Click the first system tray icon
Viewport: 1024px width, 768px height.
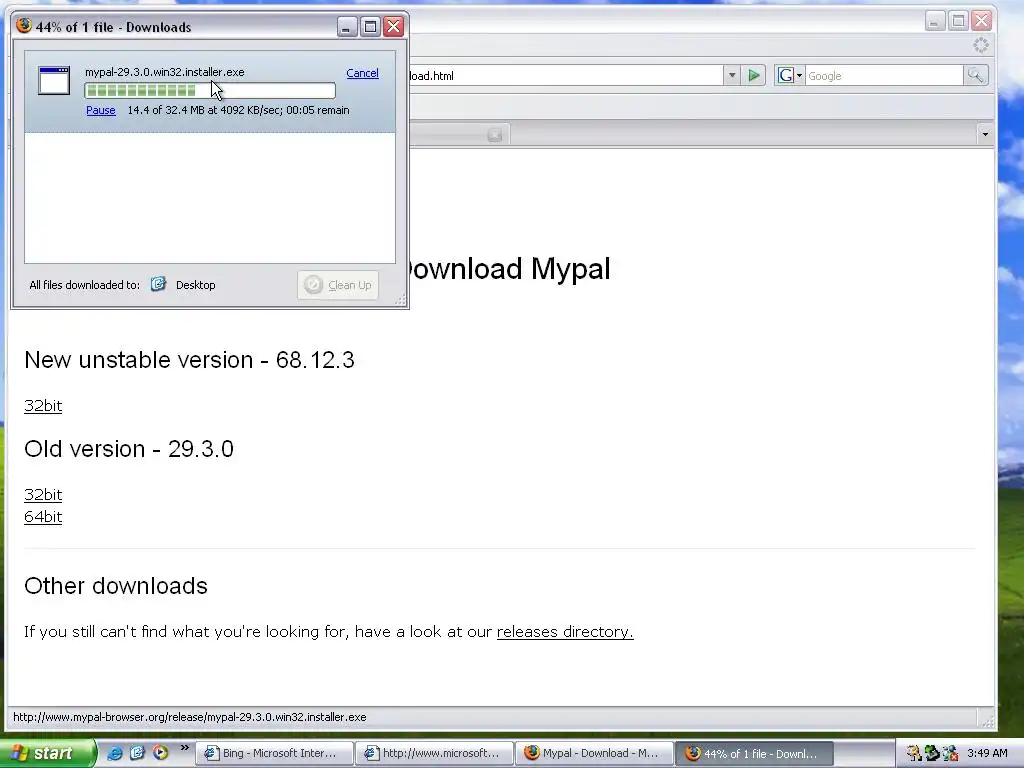[914, 754]
